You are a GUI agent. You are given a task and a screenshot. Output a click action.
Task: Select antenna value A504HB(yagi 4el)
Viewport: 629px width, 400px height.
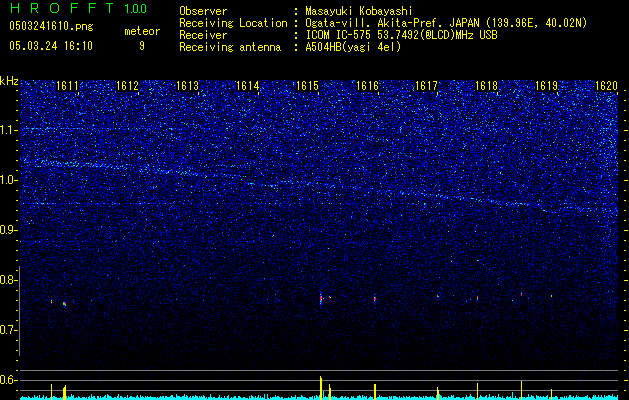pos(353,47)
